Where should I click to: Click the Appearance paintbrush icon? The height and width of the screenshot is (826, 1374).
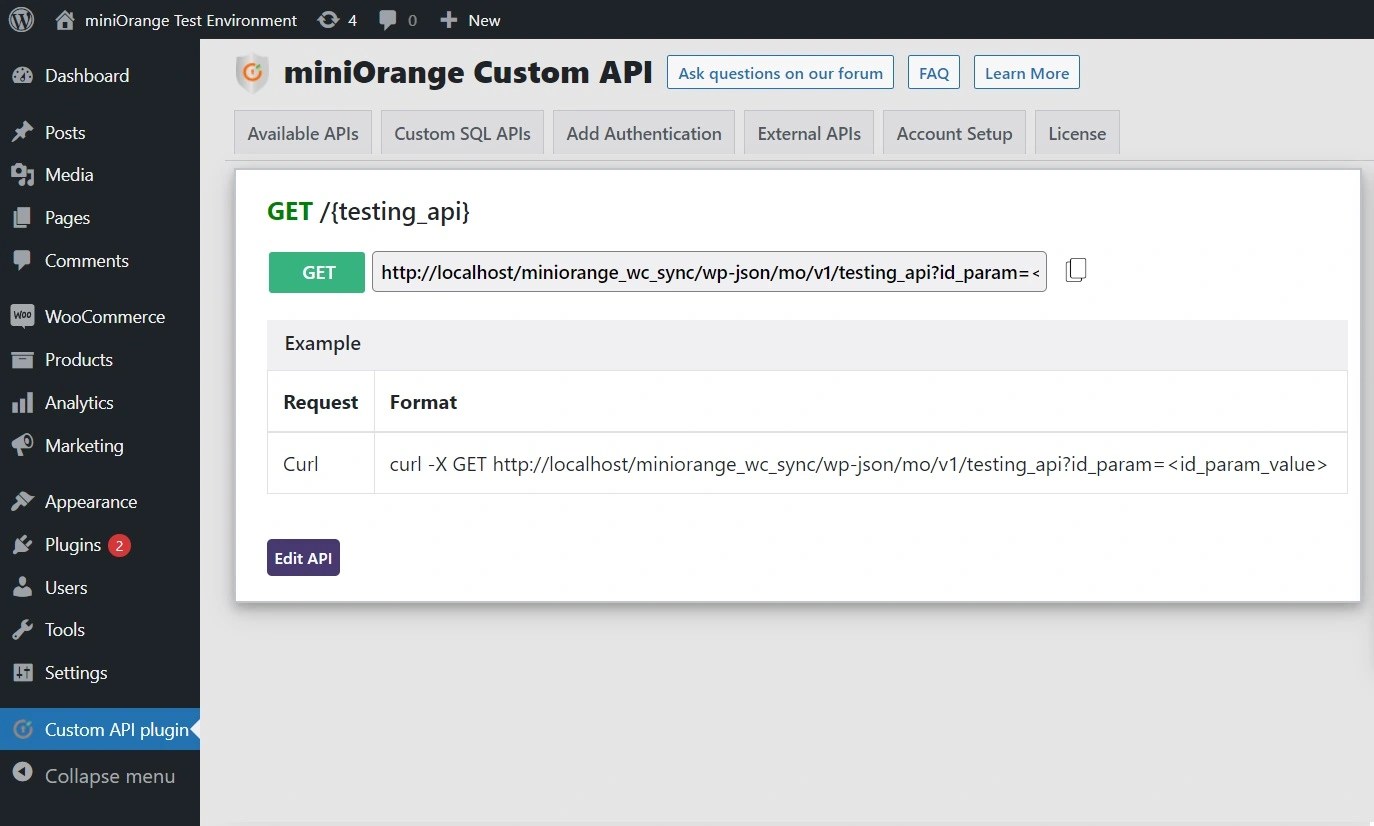[24, 501]
